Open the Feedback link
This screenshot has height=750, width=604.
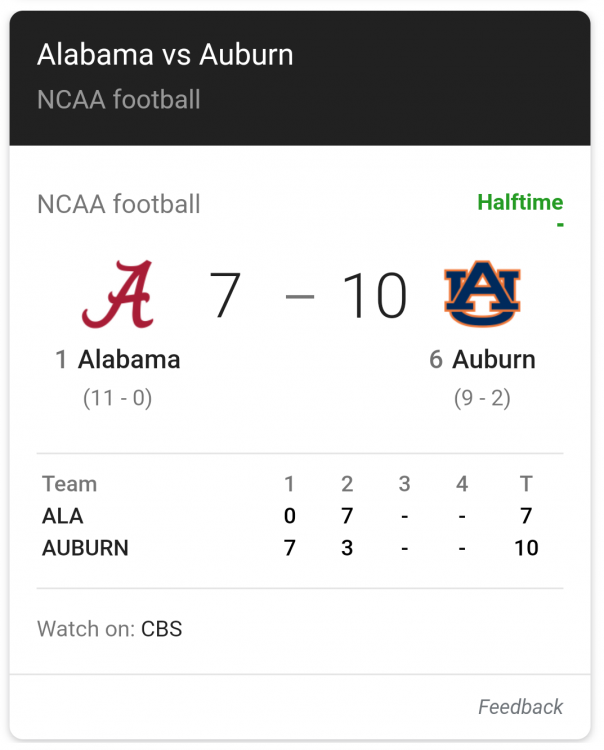click(520, 707)
